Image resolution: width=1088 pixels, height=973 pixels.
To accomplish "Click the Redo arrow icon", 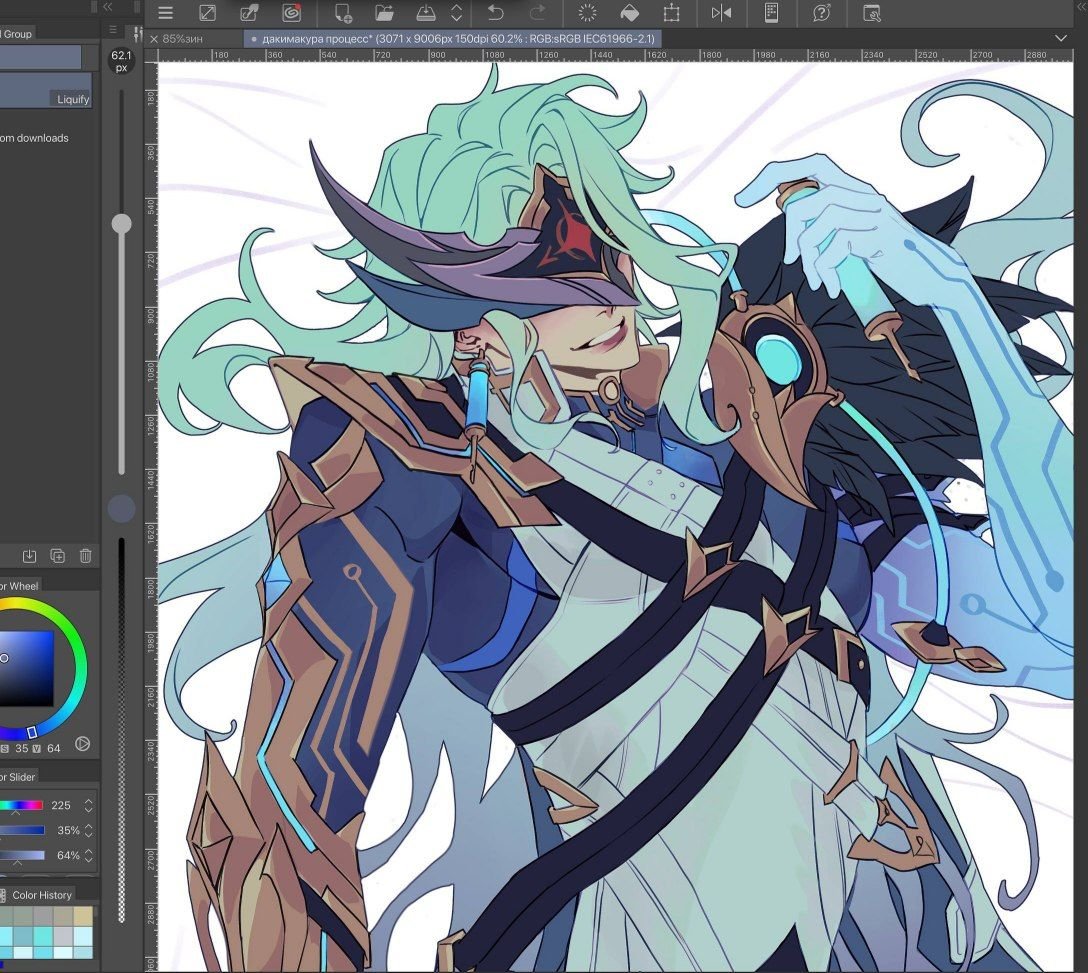I will 538,12.
